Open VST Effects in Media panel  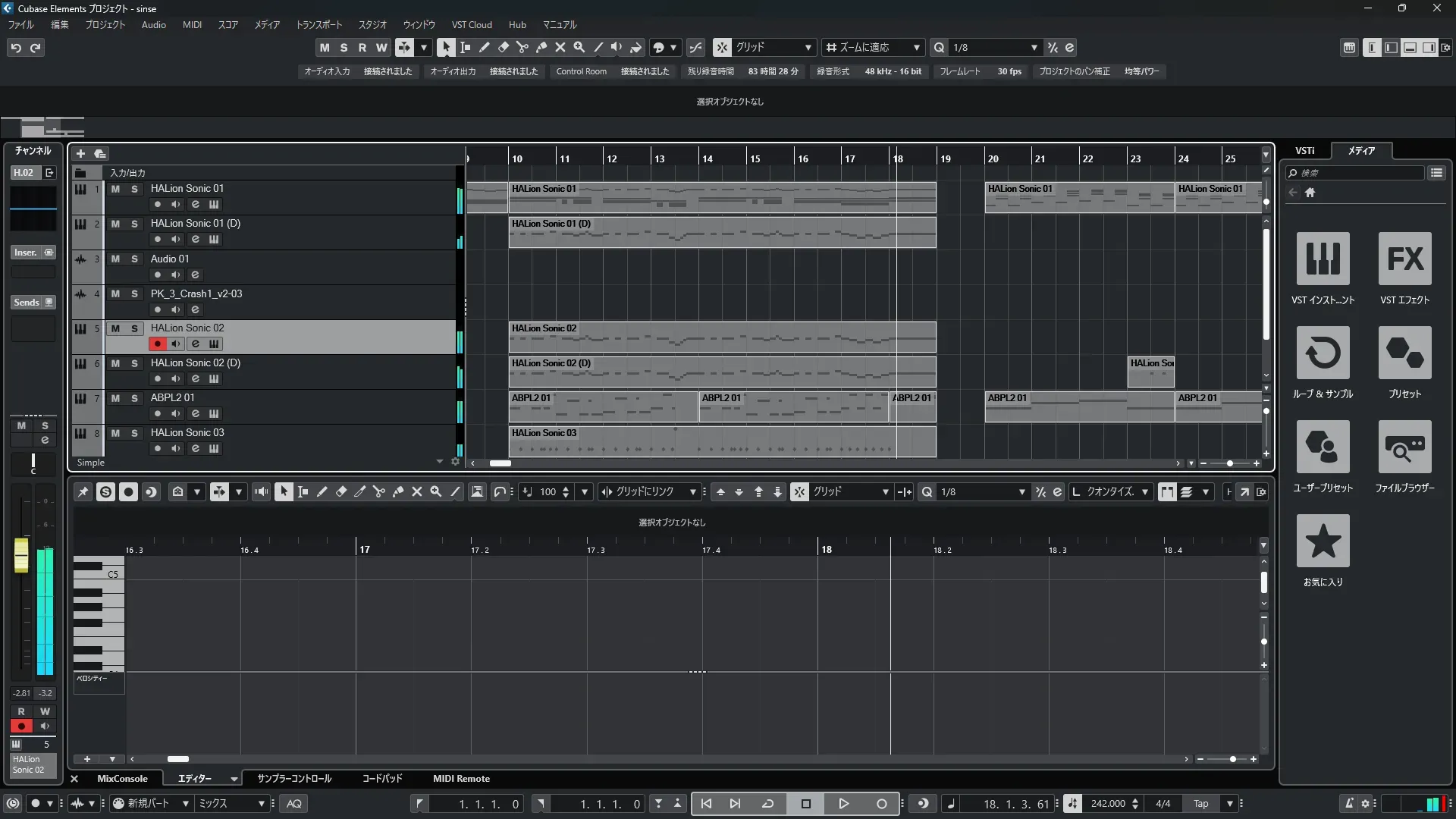point(1404,259)
